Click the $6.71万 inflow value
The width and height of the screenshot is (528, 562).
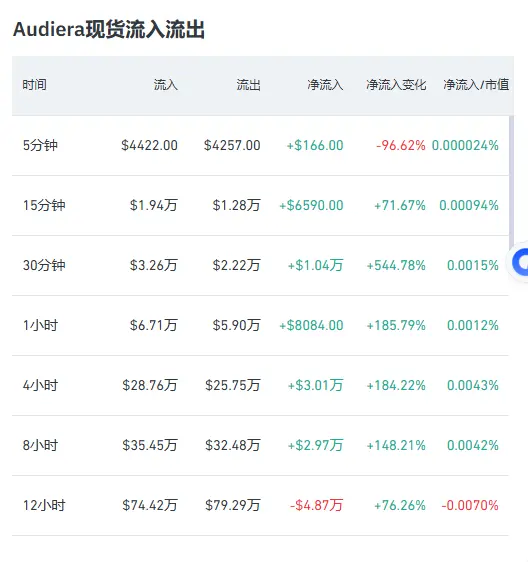(x=153, y=325)
